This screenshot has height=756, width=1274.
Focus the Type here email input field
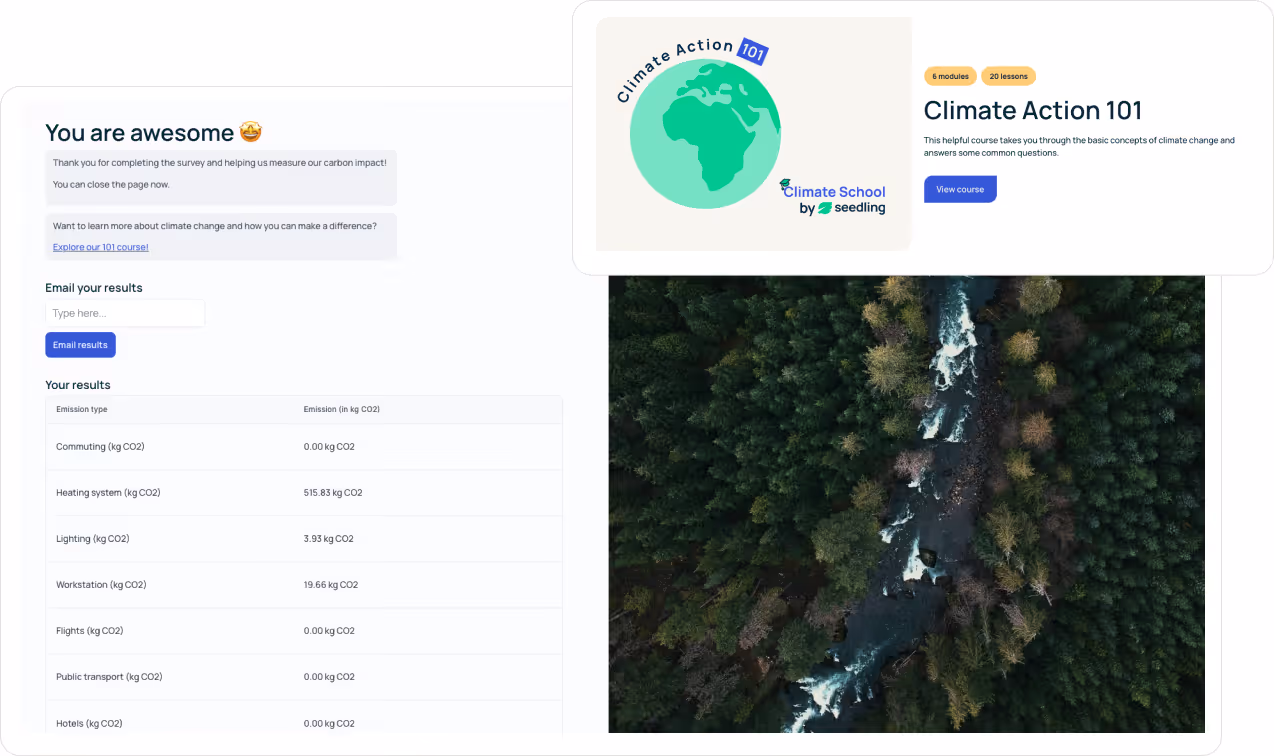pyautogui.click(x=125, y=313)
